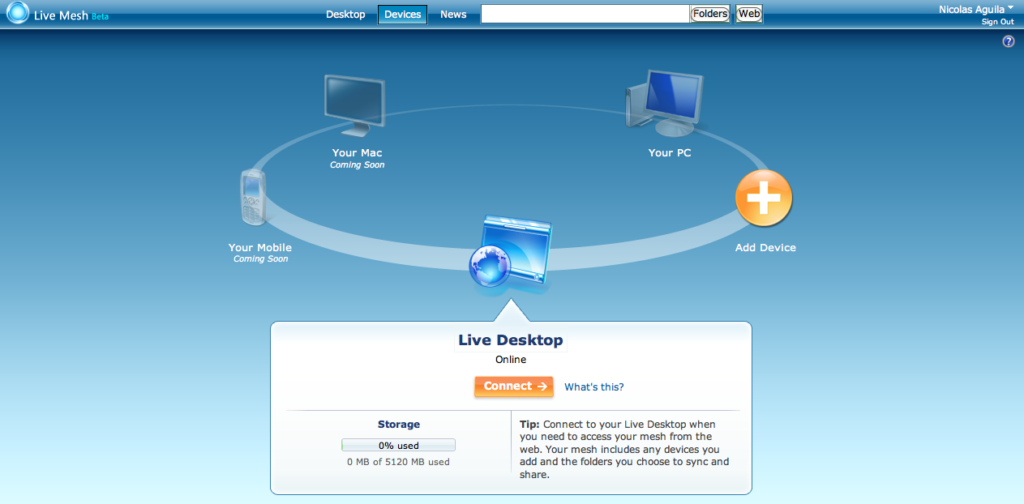Click the Coming Soon text under Your Mobile
The width and height of the screenshot is (1024, 504).
point(261,259)
